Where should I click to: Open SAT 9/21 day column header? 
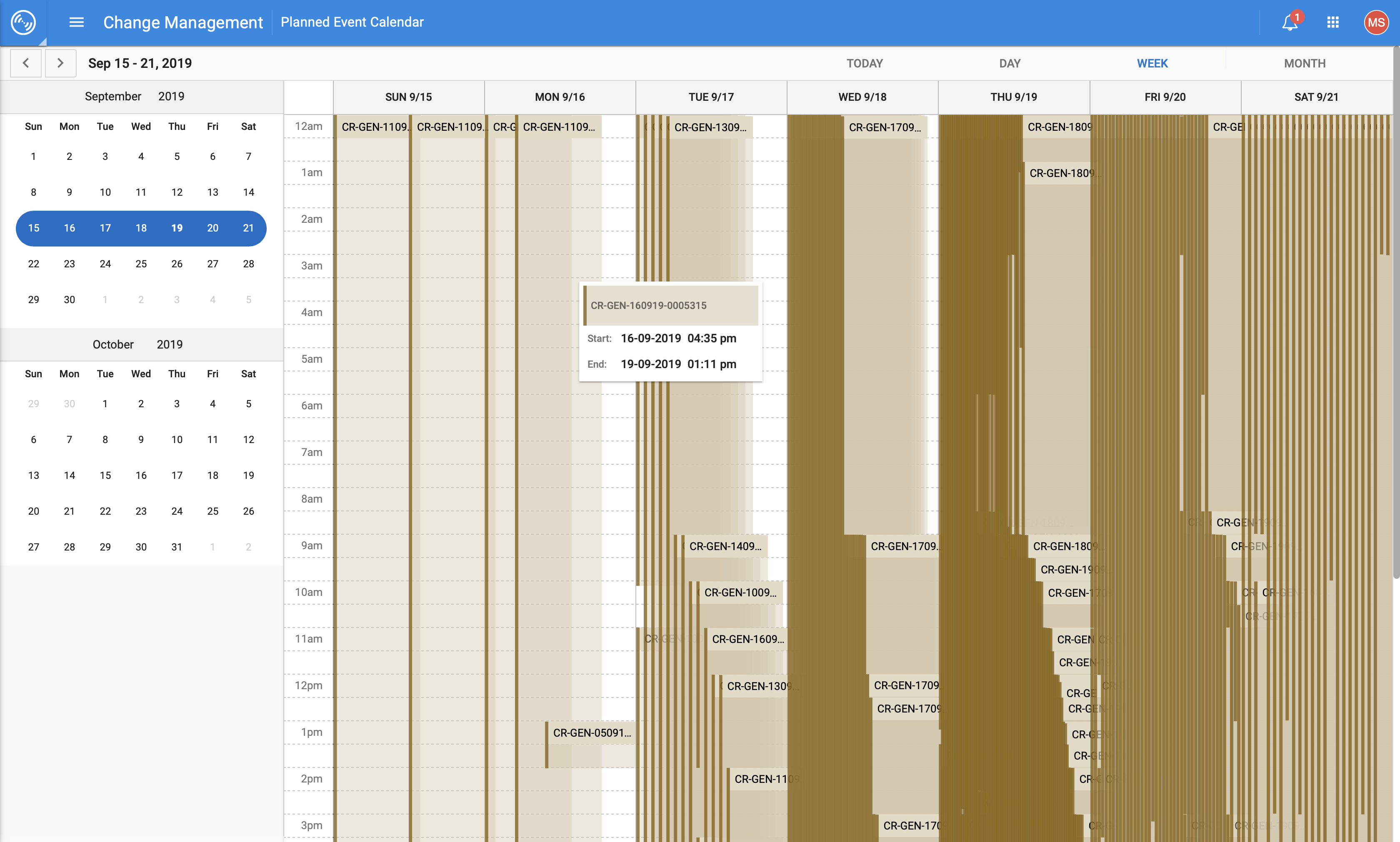(1316, 97)
